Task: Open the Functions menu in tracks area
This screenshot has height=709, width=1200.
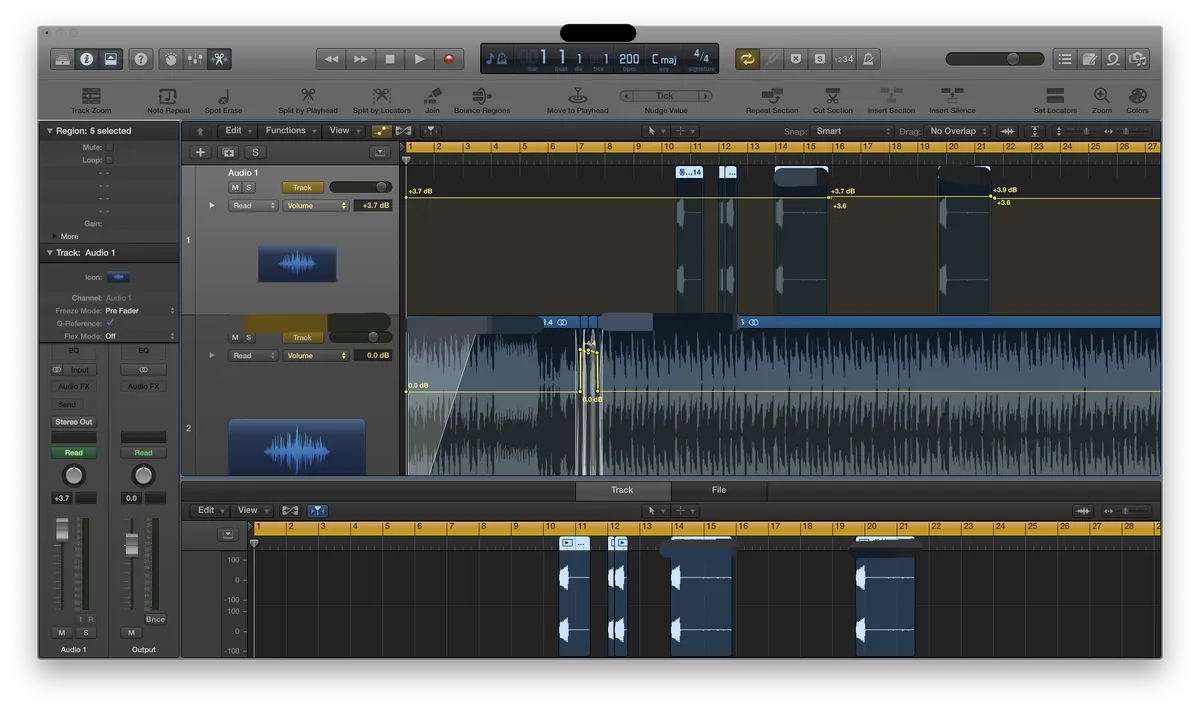Action: (289, 130)
